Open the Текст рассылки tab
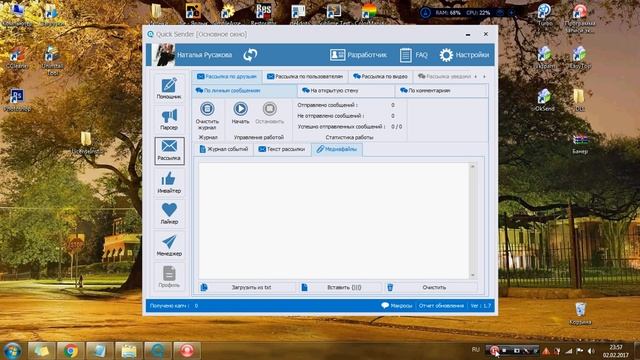640x360 pixels. click(282, 149)
